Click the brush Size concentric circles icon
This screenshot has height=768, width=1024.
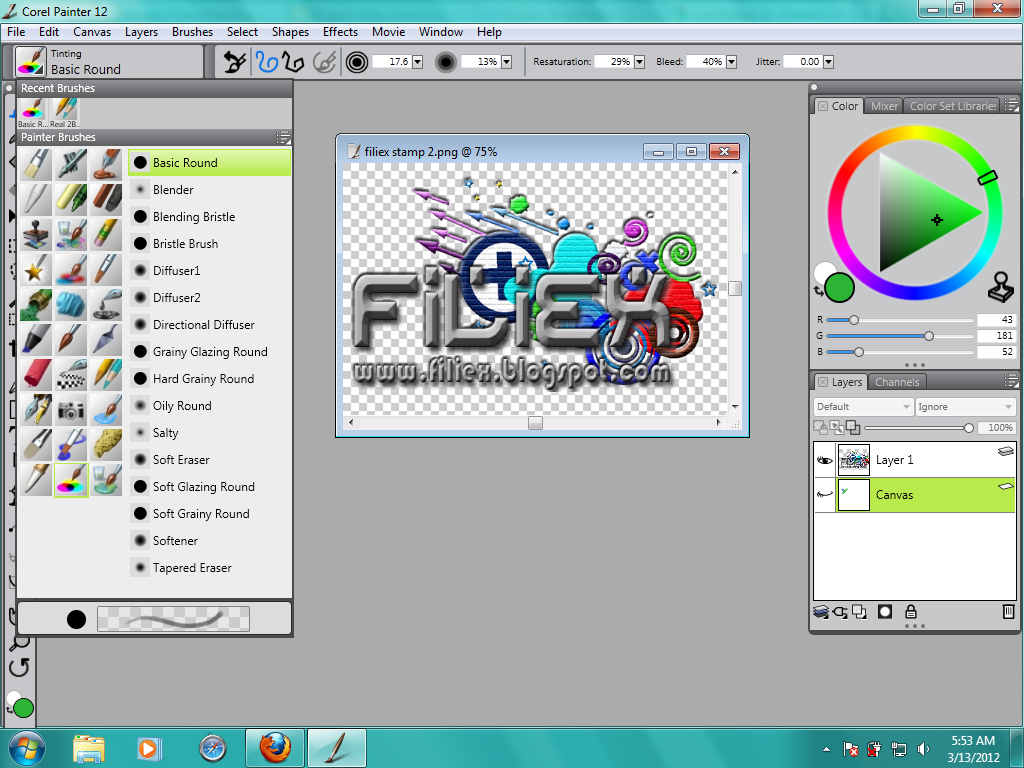[357, 62]
